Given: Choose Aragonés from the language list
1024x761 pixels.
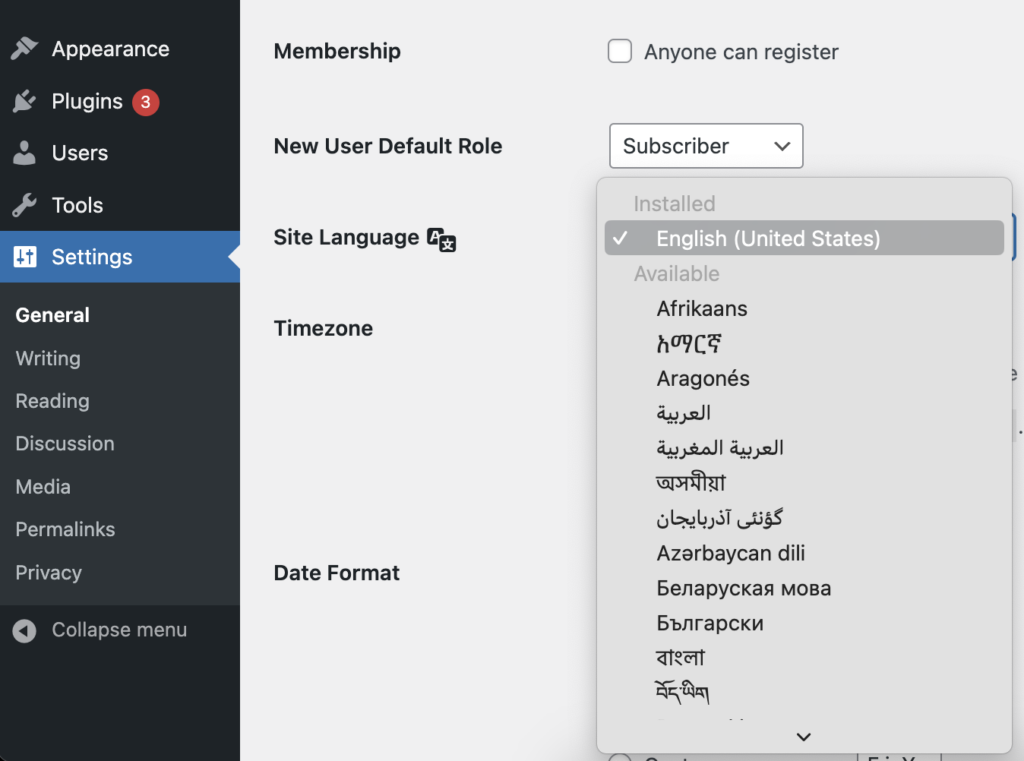Looking at the screenshot, I should [x=703, y=379].
